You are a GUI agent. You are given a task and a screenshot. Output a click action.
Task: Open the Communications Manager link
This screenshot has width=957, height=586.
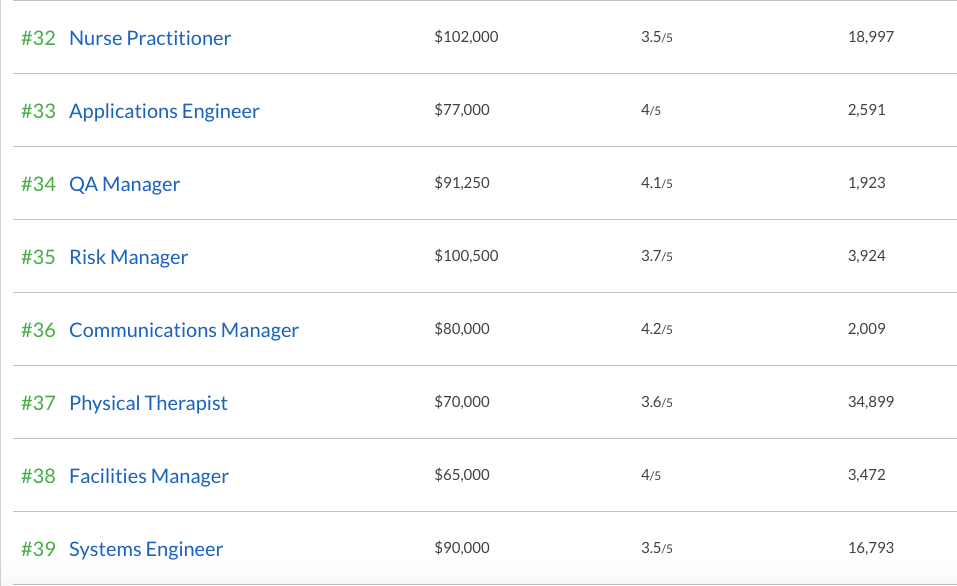(x=184, y=330)
